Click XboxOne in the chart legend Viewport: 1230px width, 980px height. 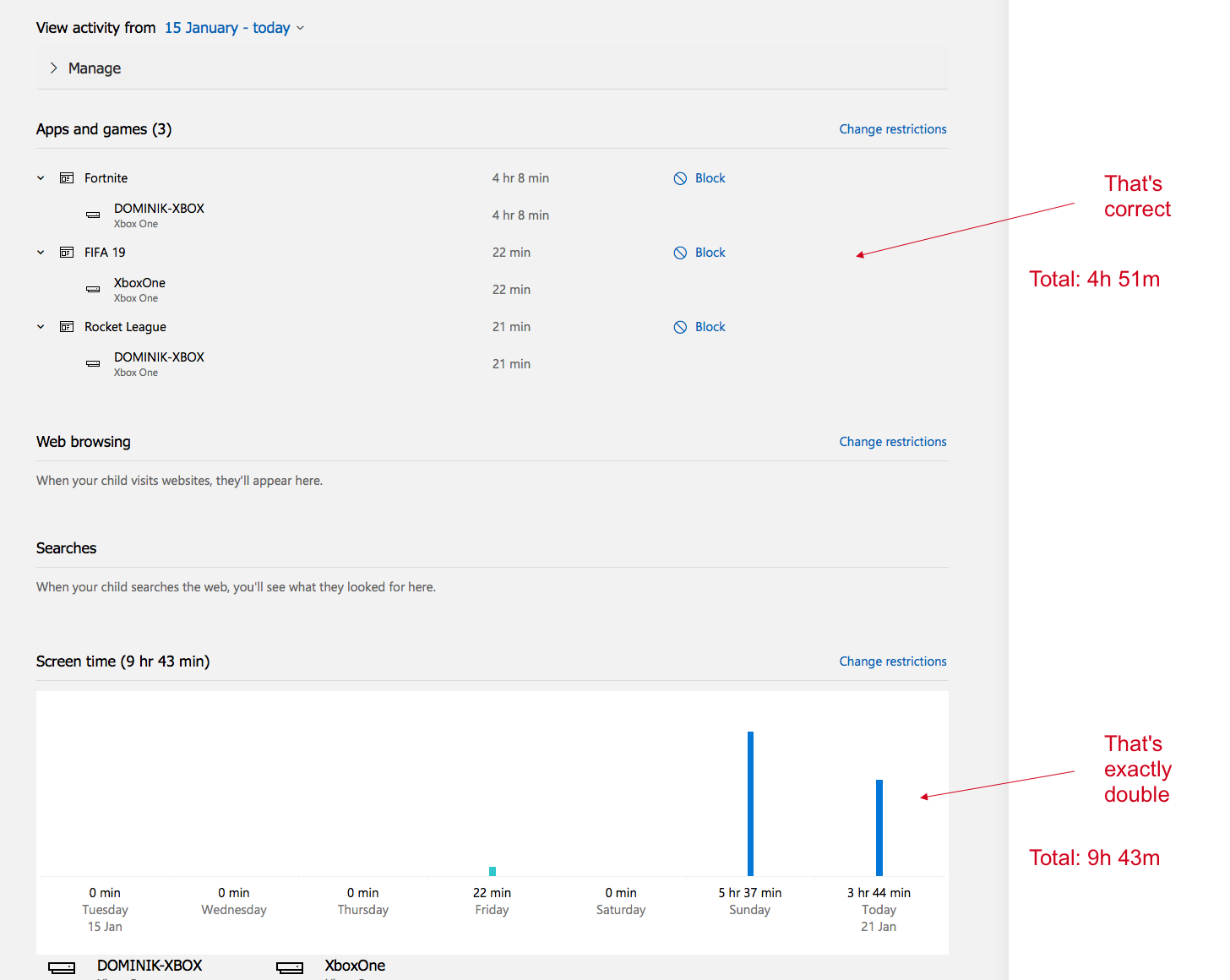(x=355, y=966)
